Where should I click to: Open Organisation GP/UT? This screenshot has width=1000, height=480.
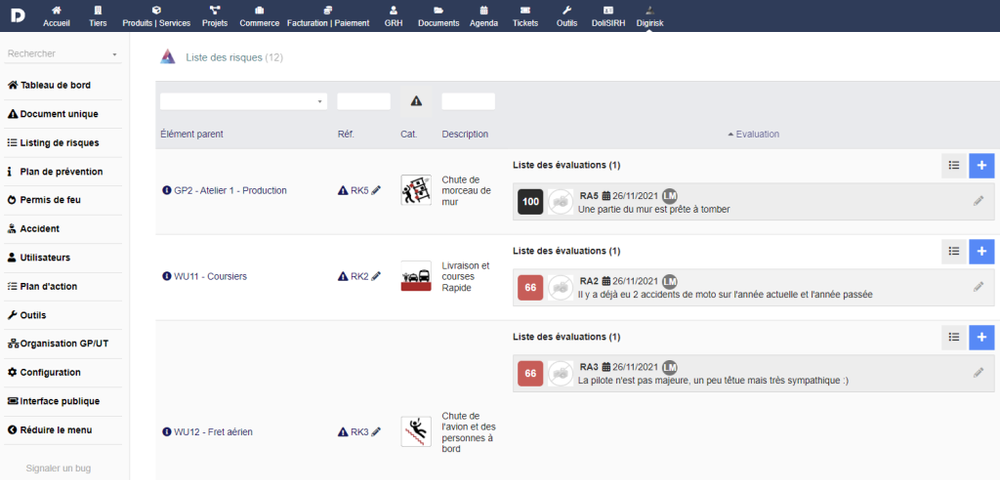click(x=58, y=344)
